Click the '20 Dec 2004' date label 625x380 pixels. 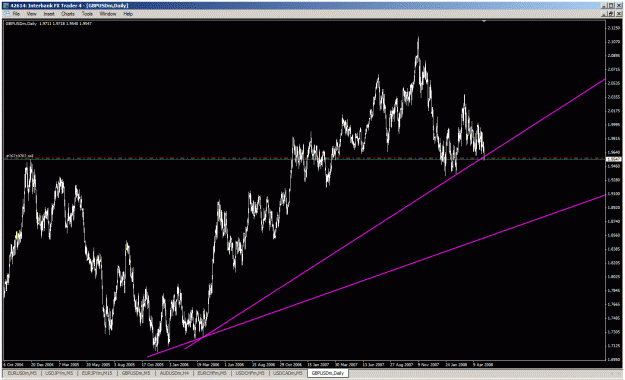(x=42, y=364)
